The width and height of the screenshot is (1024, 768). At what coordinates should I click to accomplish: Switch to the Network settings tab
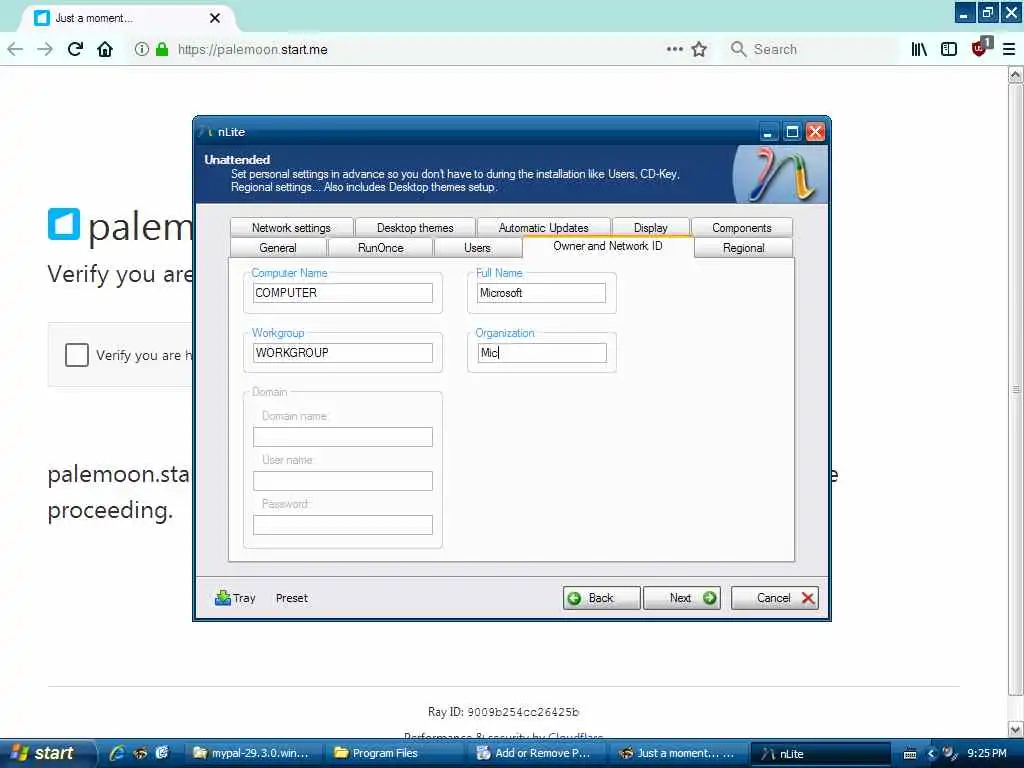coord(291,227)
